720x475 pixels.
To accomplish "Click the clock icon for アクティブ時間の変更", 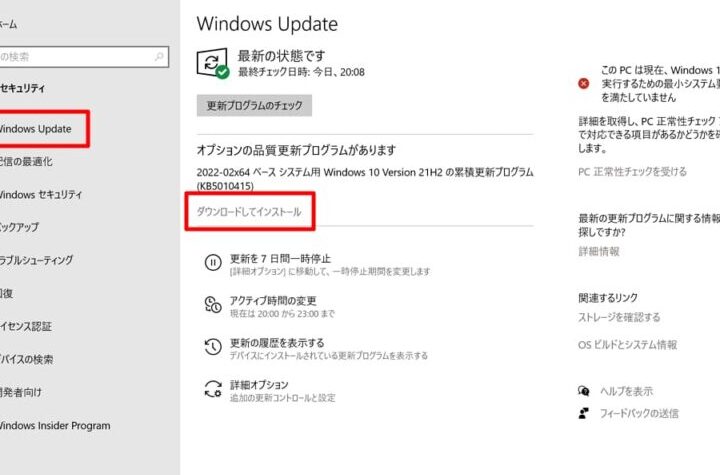I will point(212,305).
